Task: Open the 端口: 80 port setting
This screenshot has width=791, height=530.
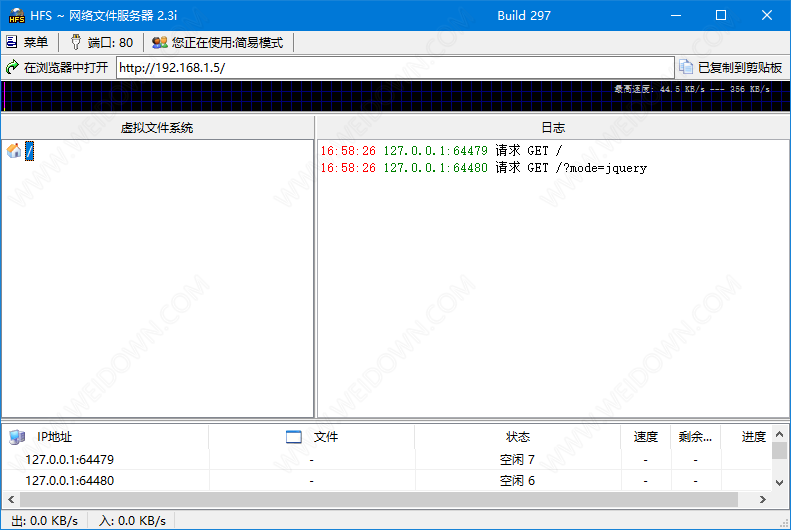Action: click(x=101, y=42)
